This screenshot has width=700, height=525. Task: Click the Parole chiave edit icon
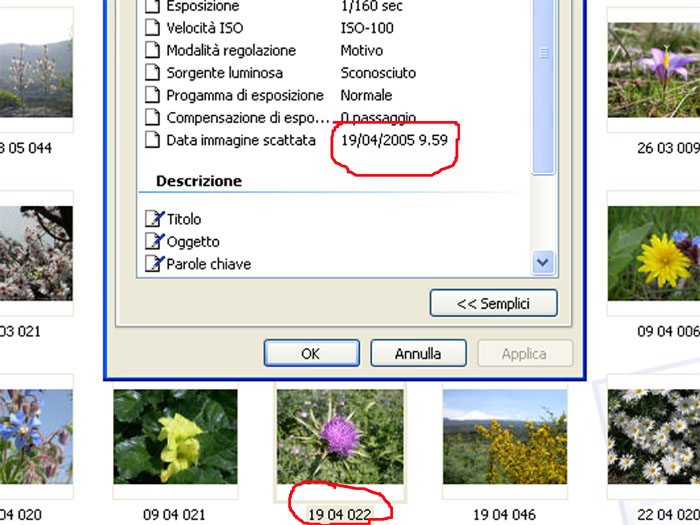point(154,264)
